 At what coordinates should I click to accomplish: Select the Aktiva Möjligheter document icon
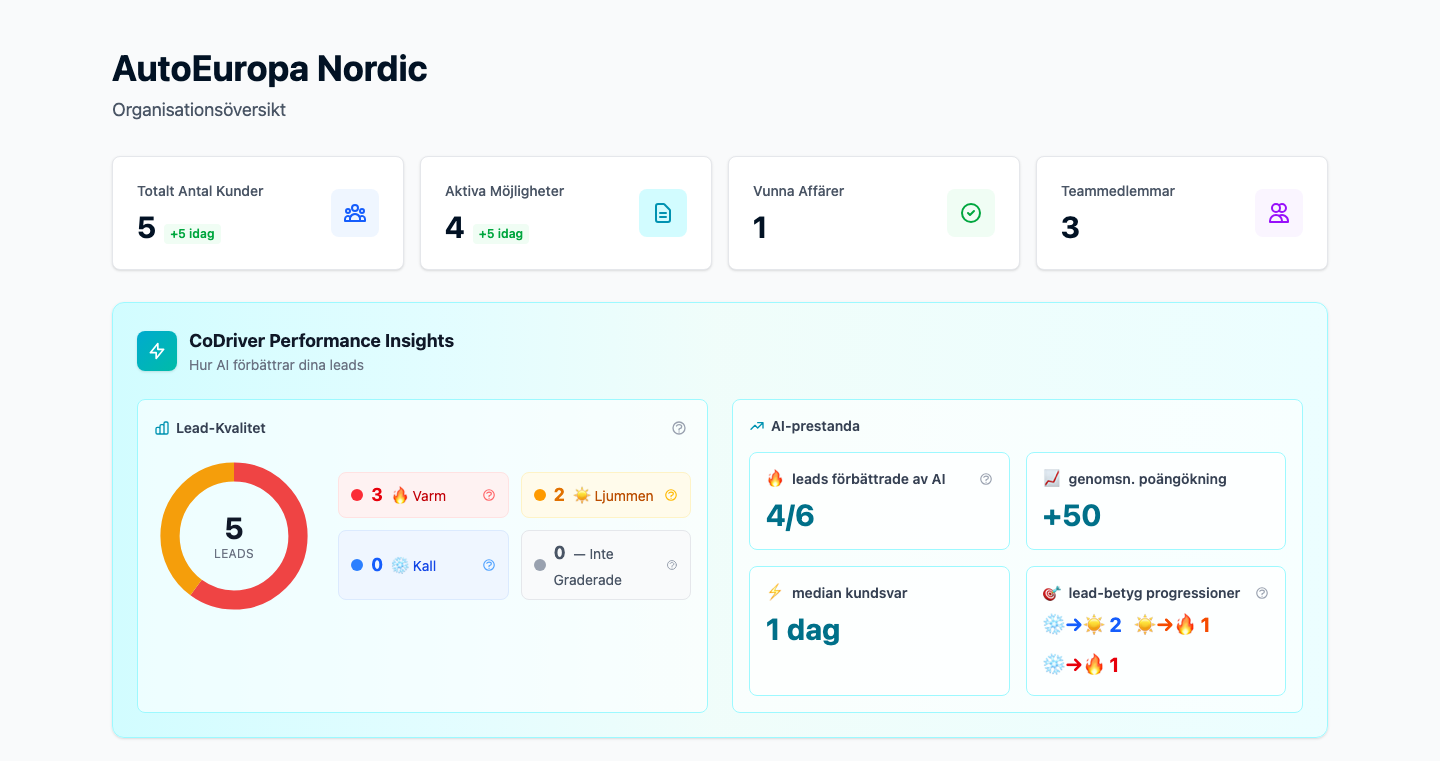[663, 213]
